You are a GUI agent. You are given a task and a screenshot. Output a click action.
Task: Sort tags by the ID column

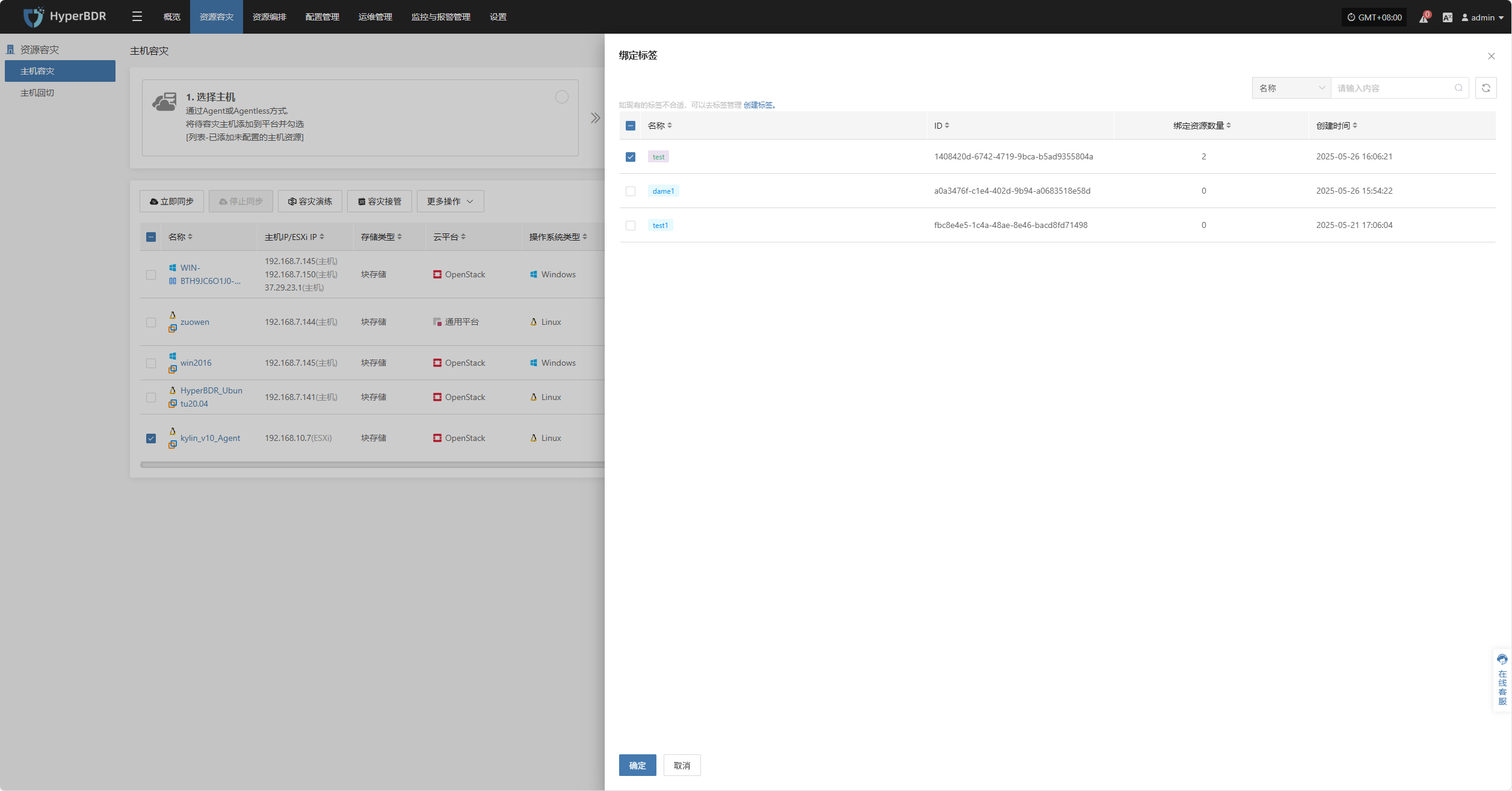(947, 125)
